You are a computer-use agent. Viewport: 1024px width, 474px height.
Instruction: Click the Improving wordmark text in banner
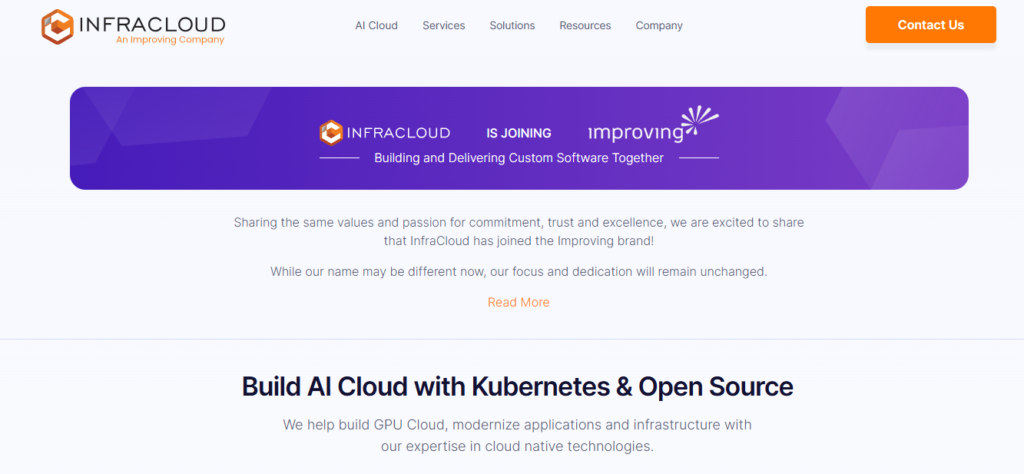coord(635,133)
